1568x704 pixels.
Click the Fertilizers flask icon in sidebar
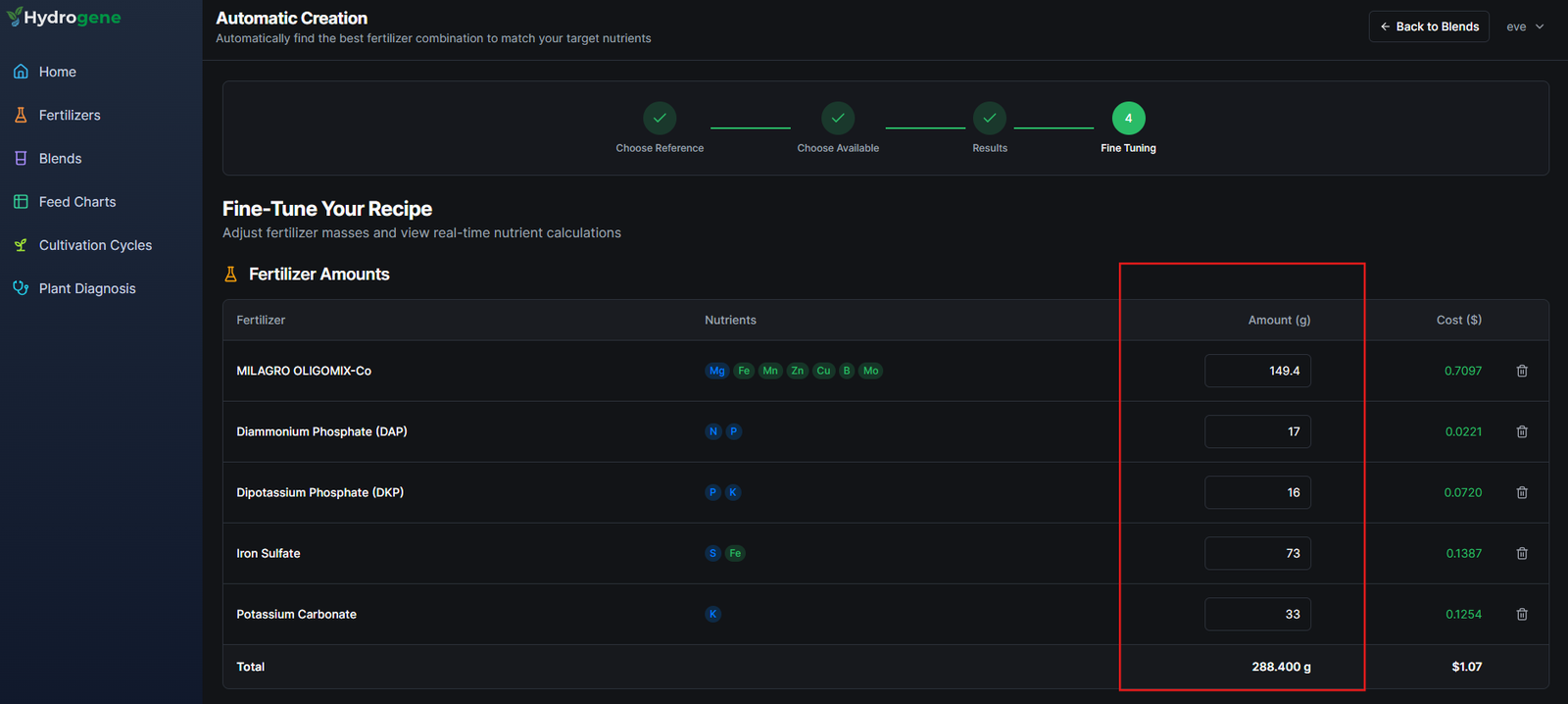21,115
